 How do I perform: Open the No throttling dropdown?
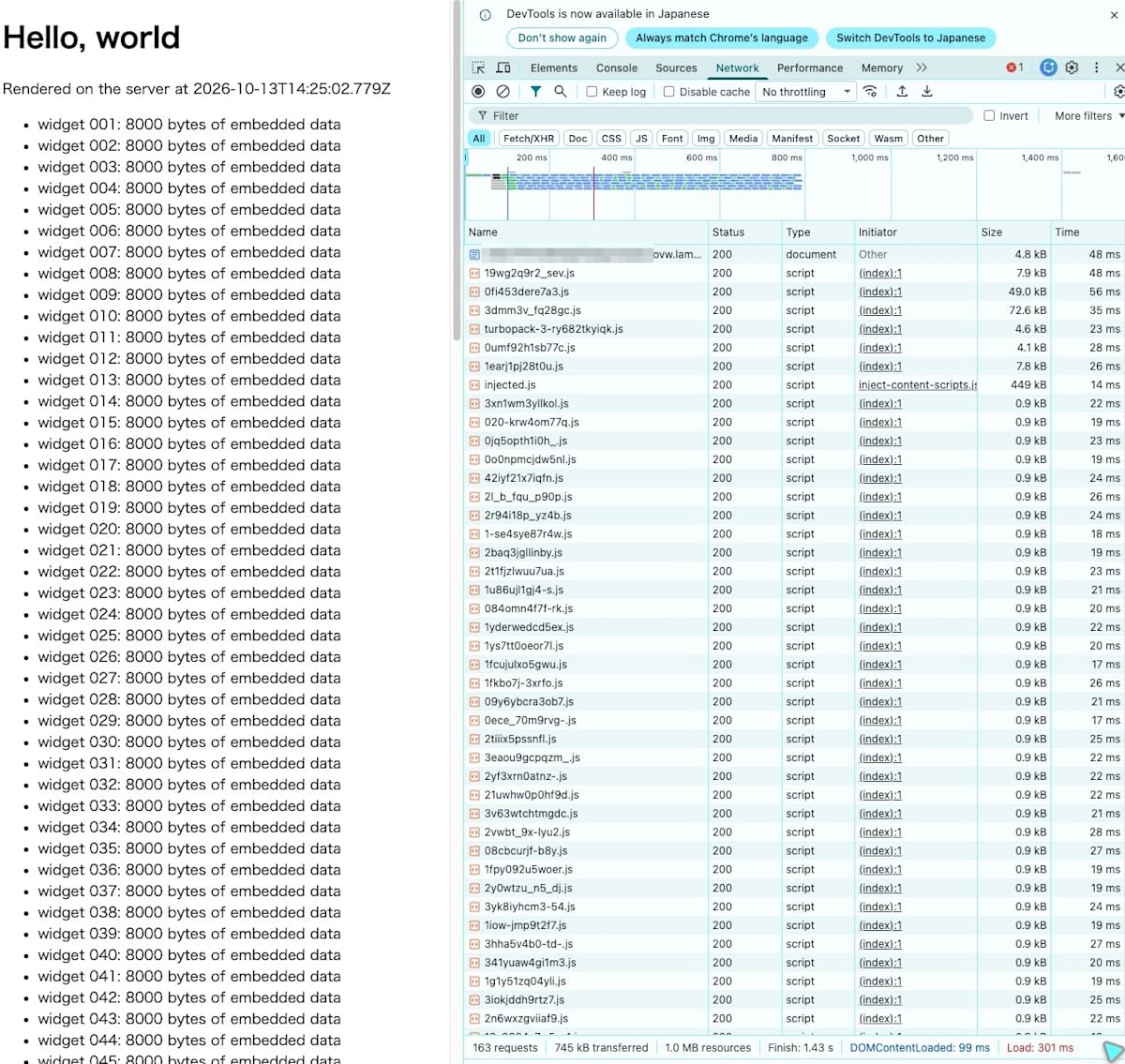pyautogui.click(x=806, y=92)
